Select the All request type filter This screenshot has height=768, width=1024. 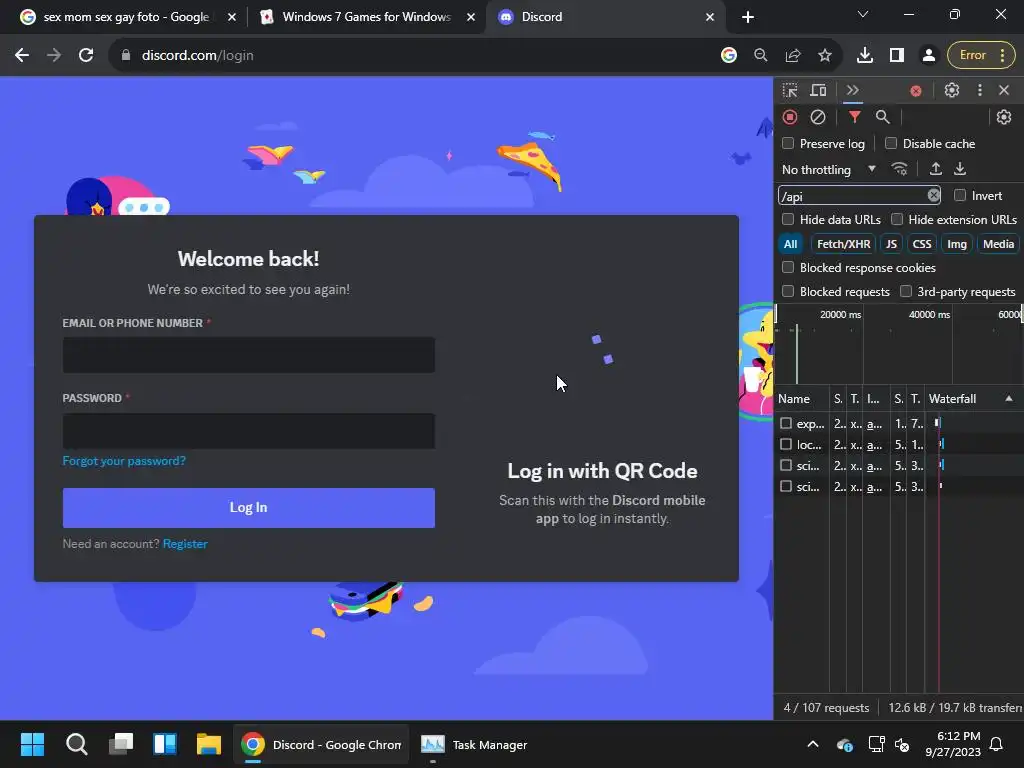(x=790, y=244)
